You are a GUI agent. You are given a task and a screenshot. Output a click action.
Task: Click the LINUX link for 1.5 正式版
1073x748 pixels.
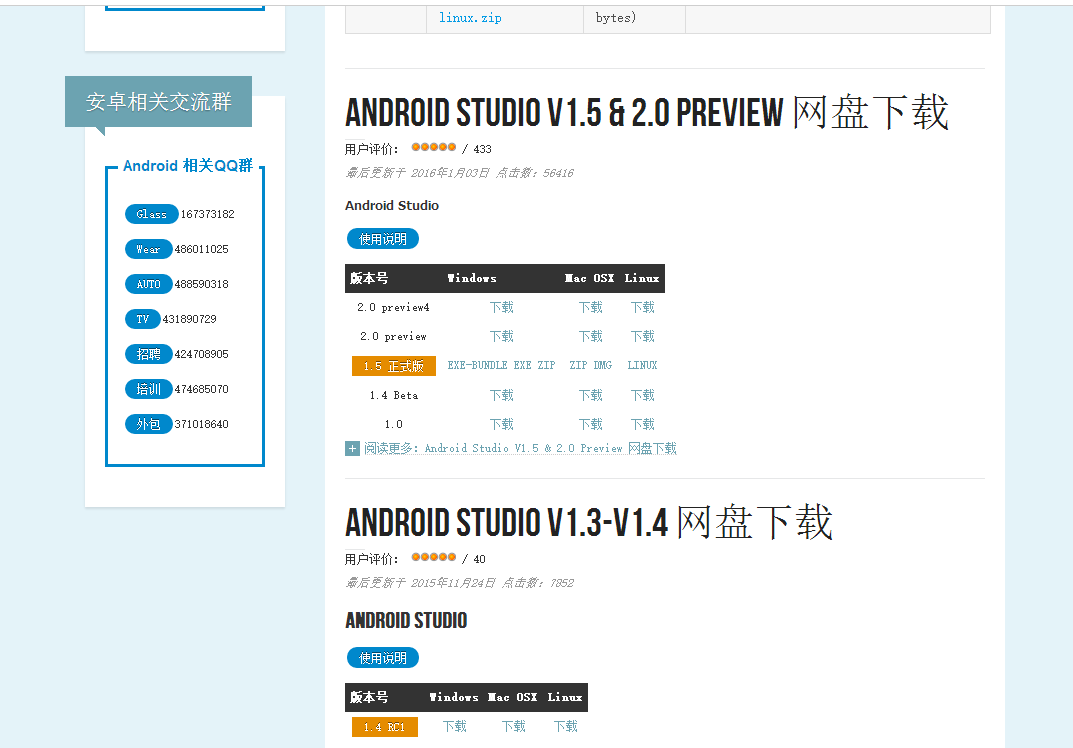tap(643, 365)
